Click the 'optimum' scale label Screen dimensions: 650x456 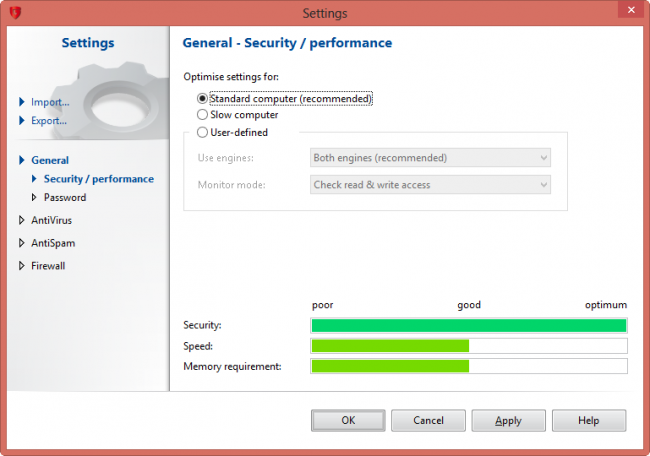[606, 305]
